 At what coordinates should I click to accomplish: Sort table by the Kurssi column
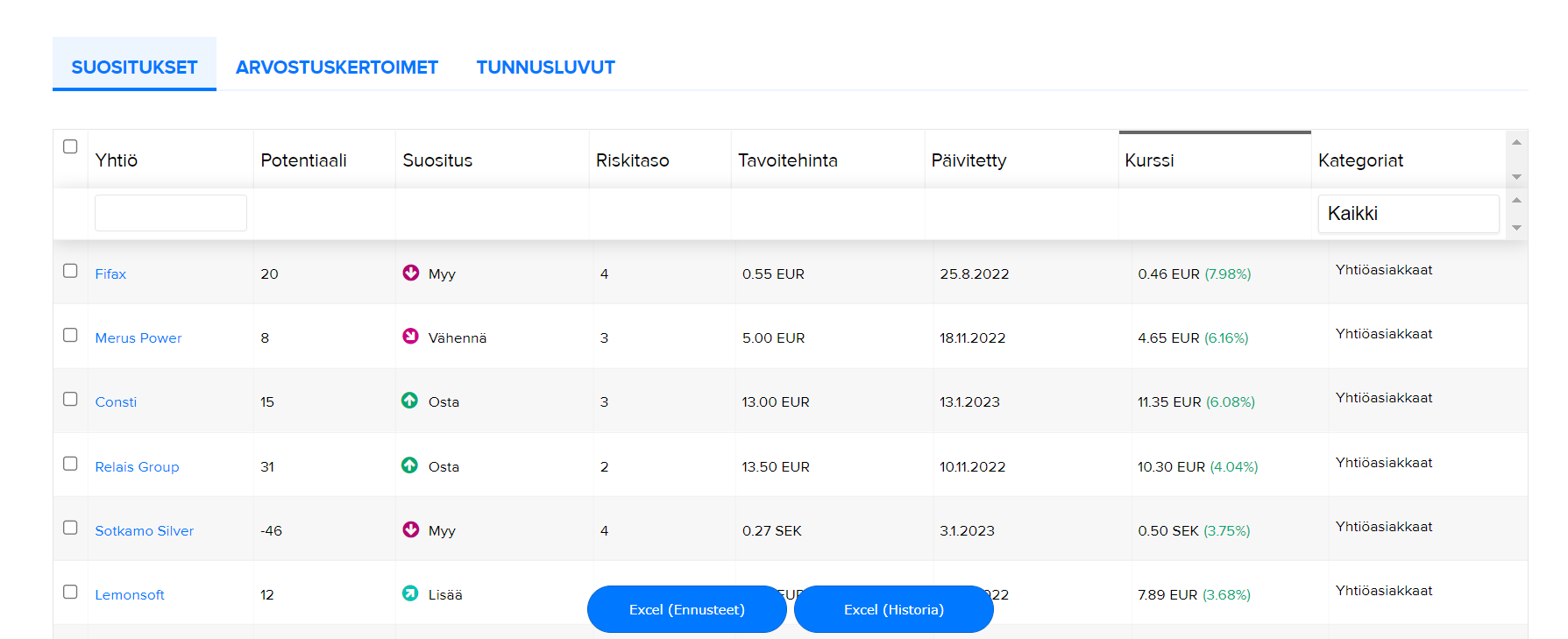1149,160
